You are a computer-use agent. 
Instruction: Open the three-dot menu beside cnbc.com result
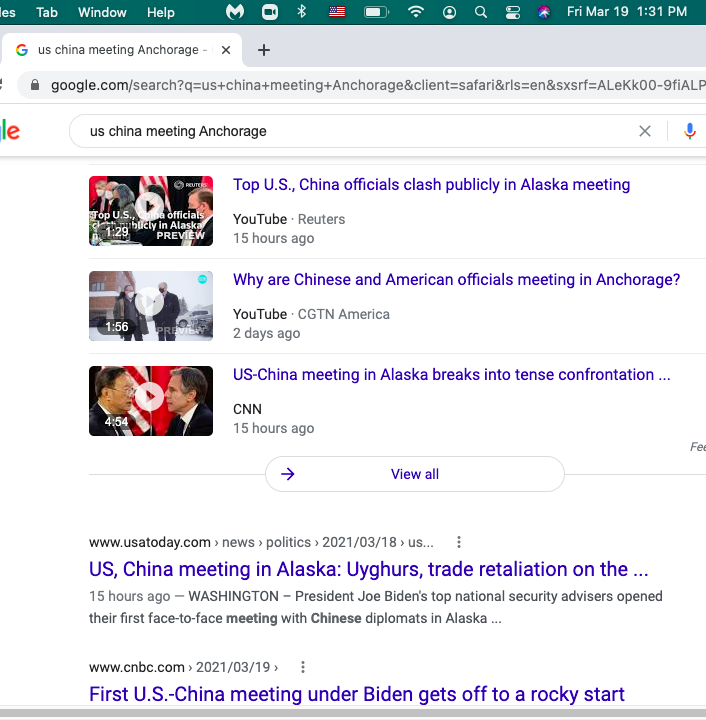click(303, 667)
